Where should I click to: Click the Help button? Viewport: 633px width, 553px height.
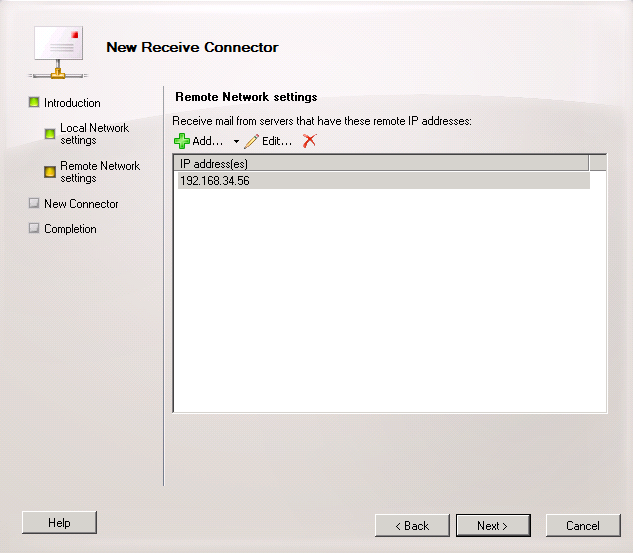click(x=59, y=523)
